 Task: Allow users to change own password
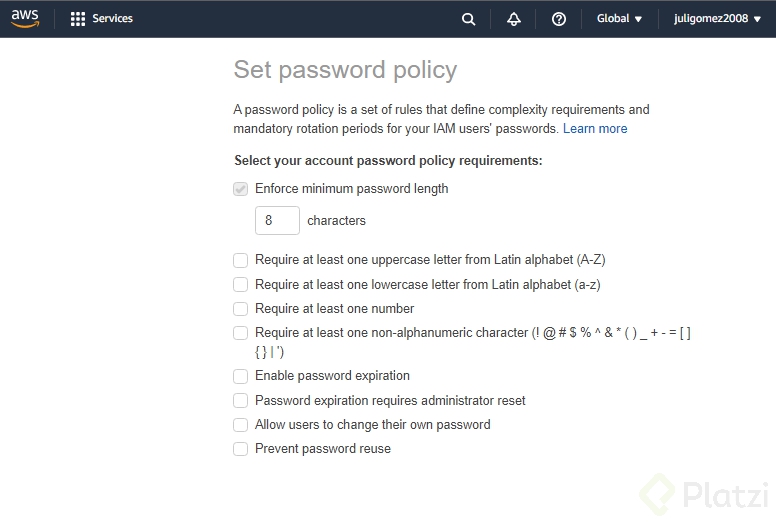coord(240,425)
